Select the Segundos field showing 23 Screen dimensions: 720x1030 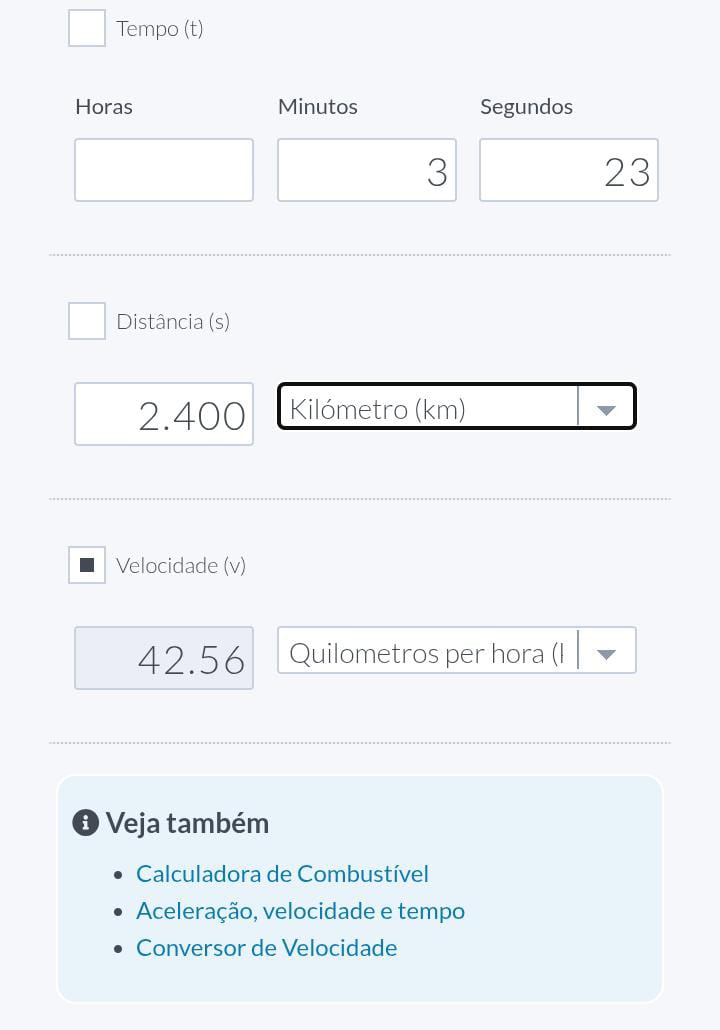(x=568, y=170)
